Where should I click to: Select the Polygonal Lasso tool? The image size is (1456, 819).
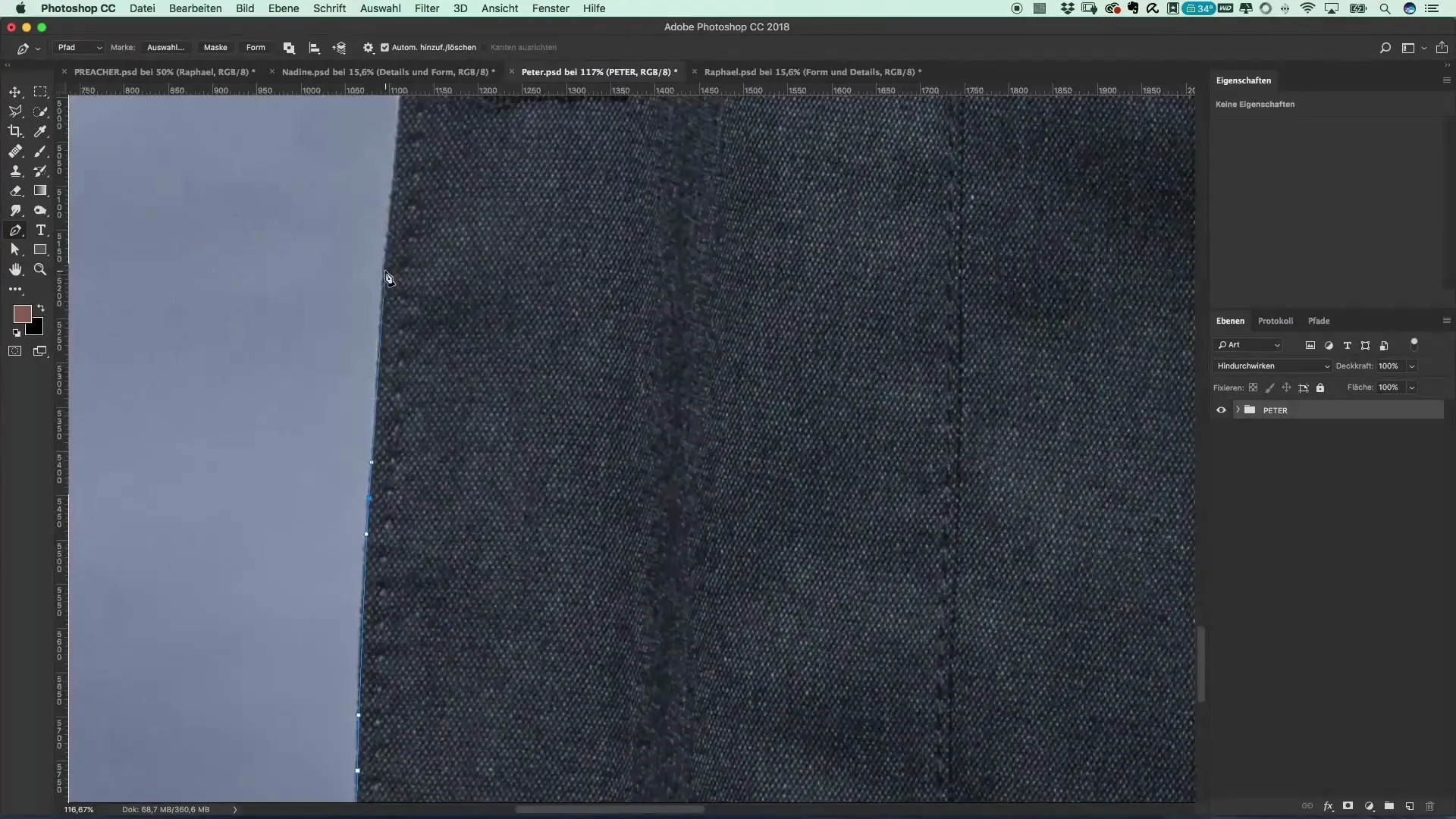15,111
